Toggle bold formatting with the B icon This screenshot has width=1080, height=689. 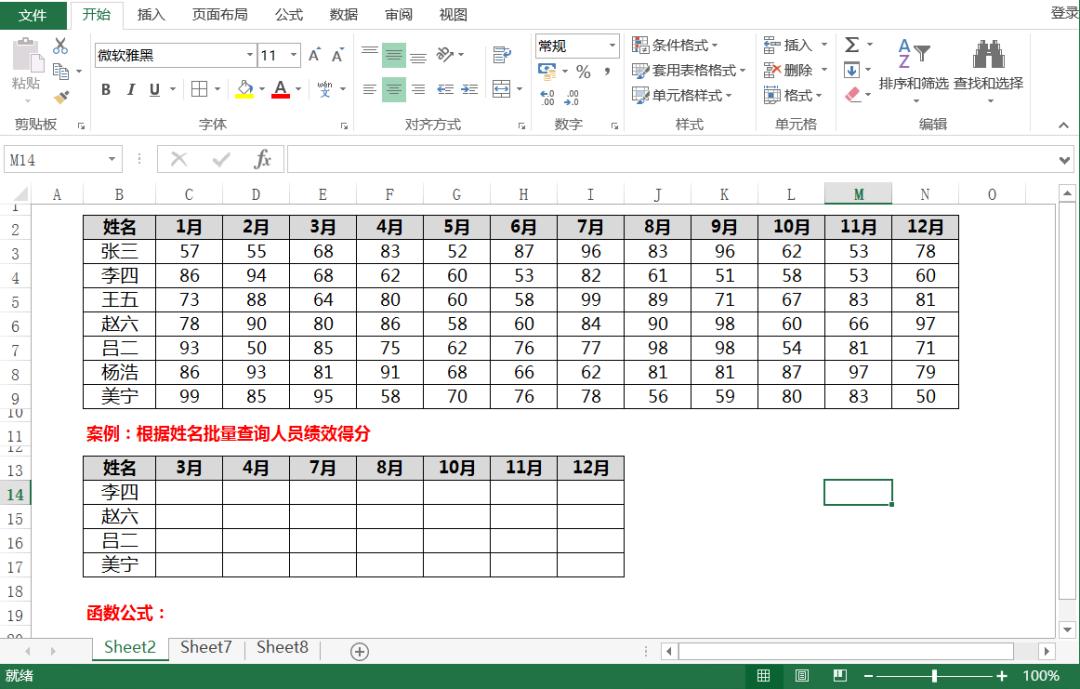pos(105,89)
